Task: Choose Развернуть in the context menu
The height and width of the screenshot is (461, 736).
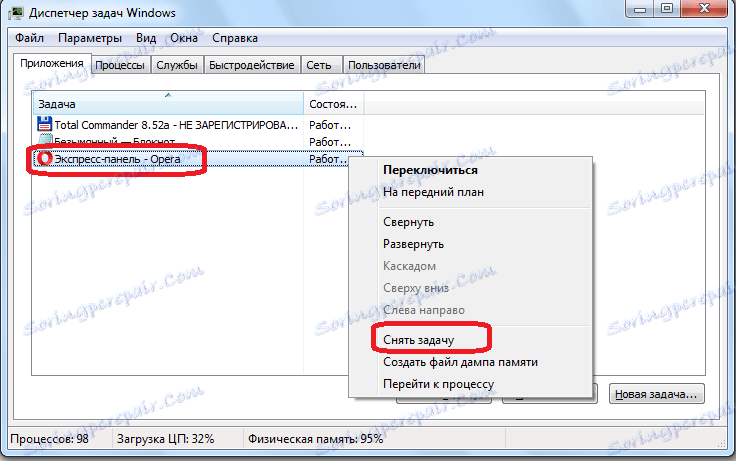Action: click(414, 244)
